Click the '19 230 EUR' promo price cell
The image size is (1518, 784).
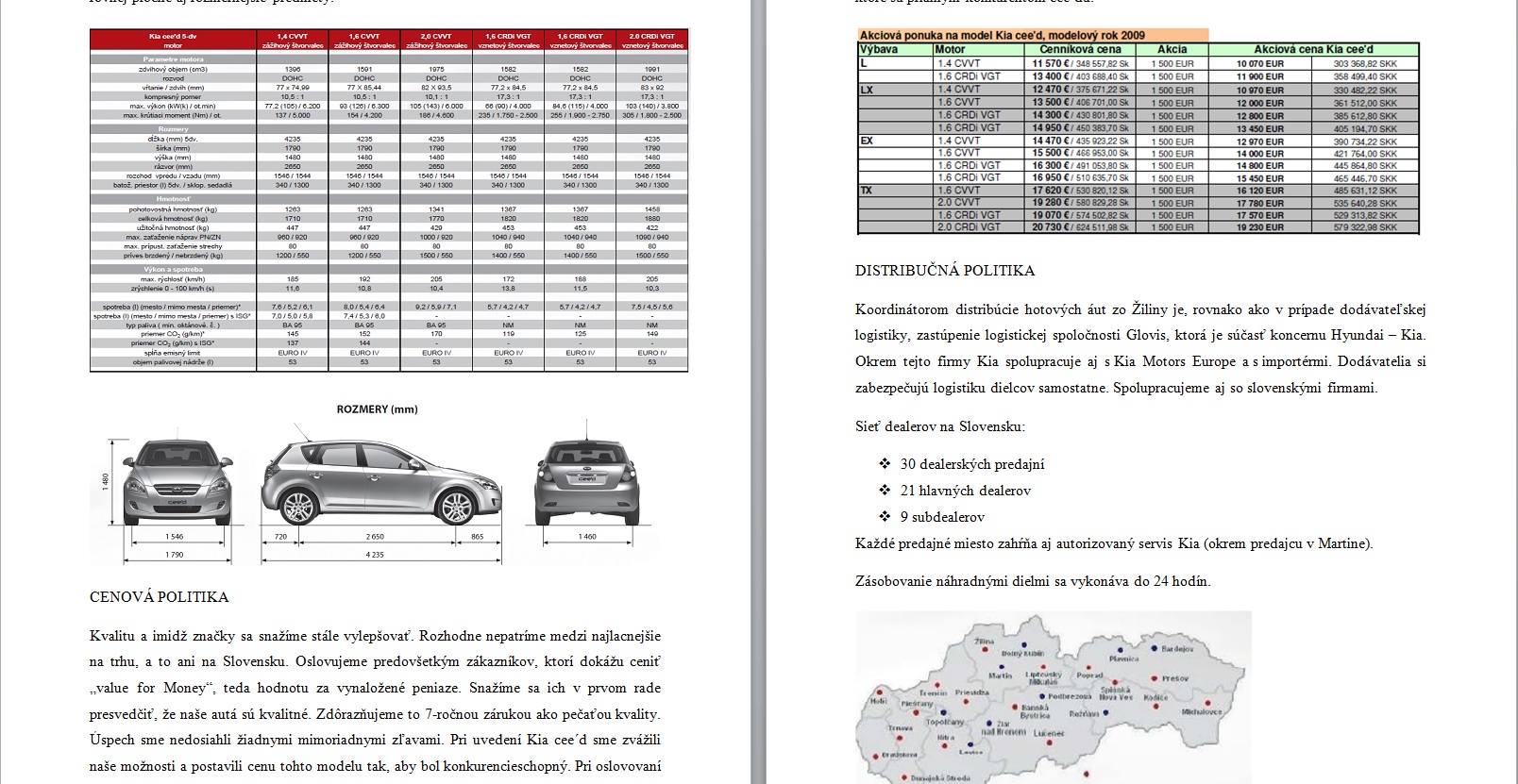pos(1260,227)
